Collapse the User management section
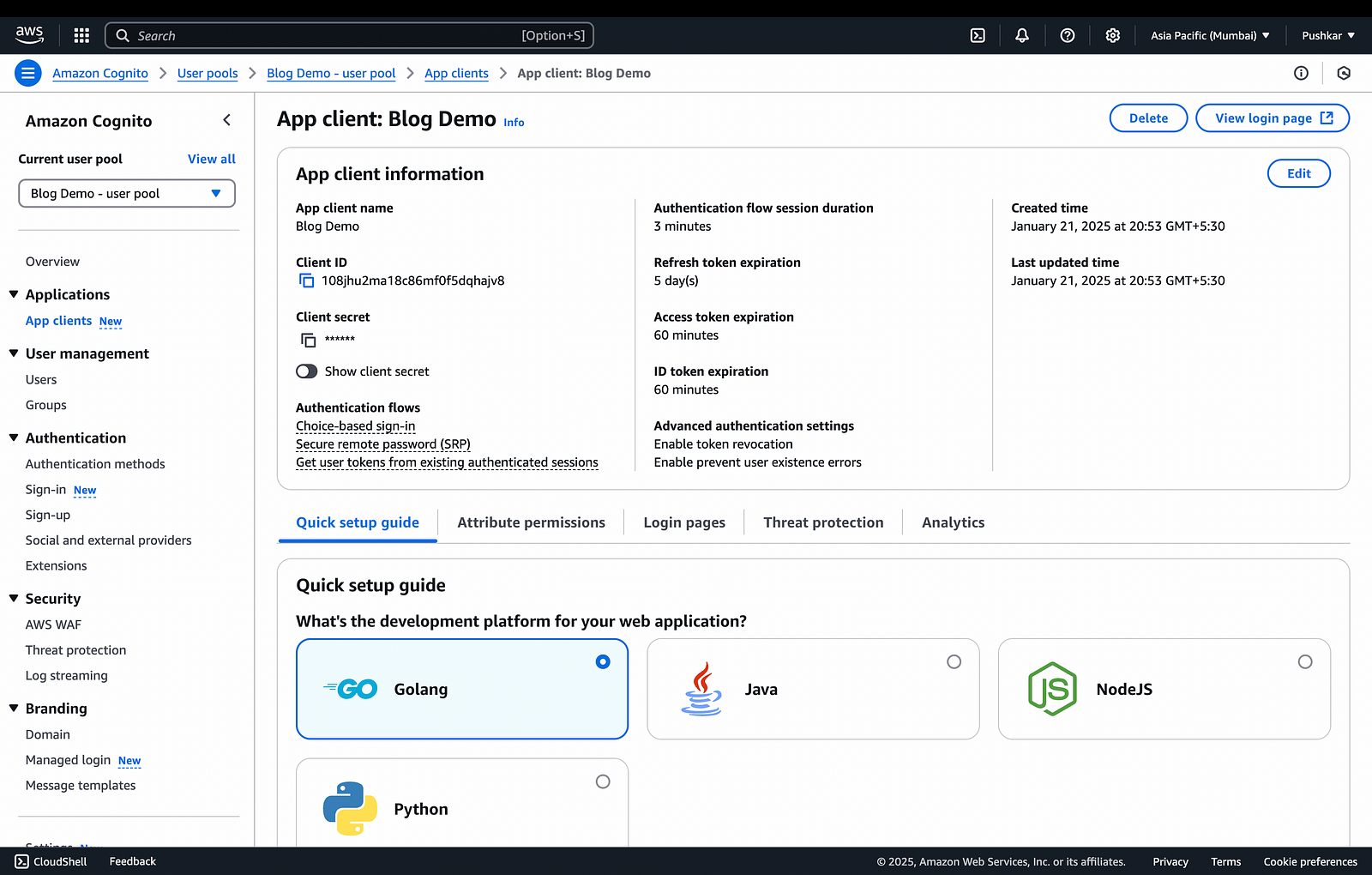The image size is (1372, 875). pos(14,353)
